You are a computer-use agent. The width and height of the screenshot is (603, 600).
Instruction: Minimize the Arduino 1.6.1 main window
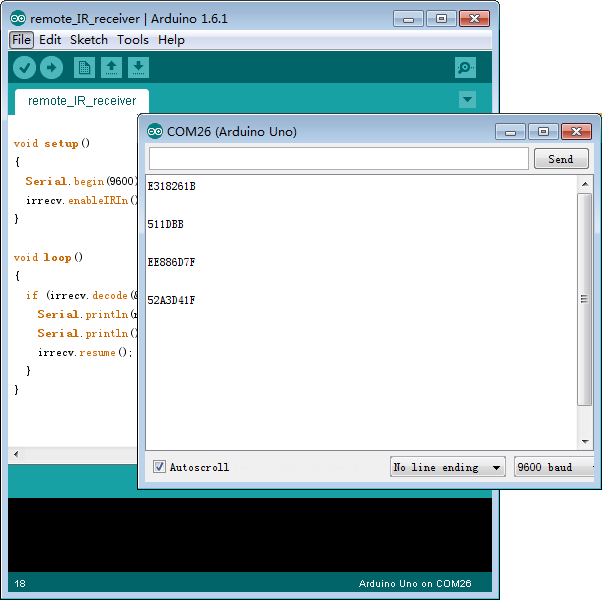click(408, 18)
